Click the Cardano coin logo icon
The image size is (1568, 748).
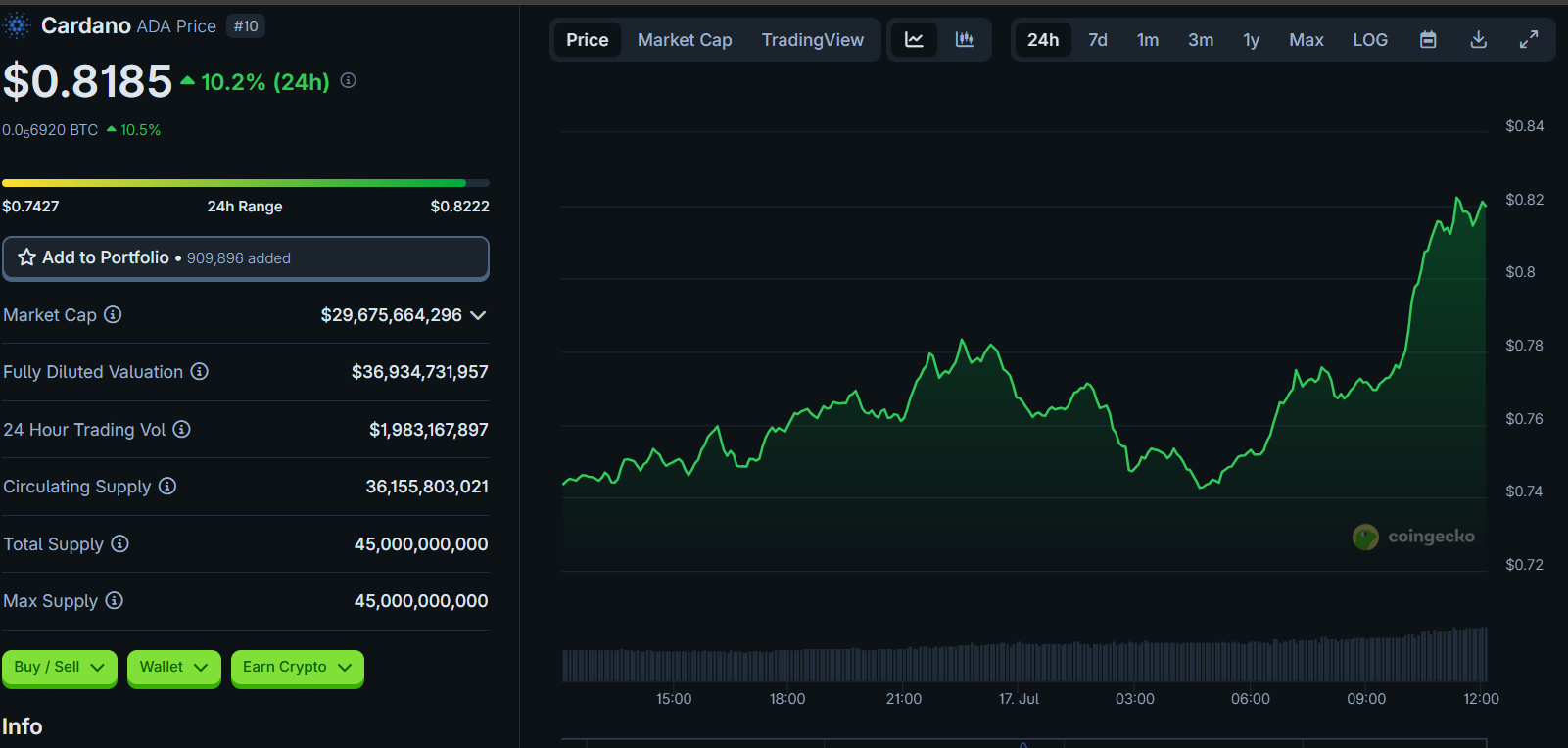click(17, 26)
